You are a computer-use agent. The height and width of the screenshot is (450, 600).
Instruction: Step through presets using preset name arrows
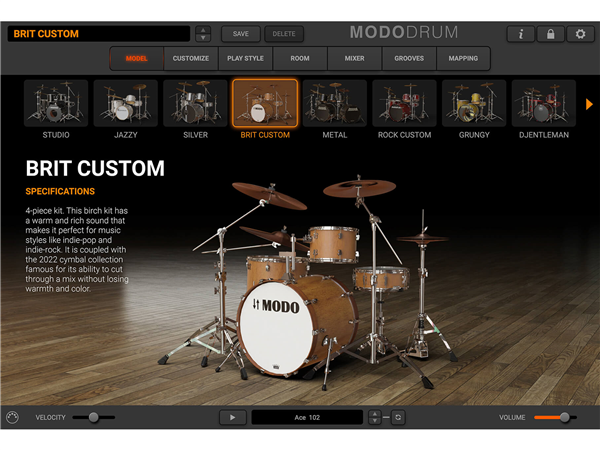point(203,34)
